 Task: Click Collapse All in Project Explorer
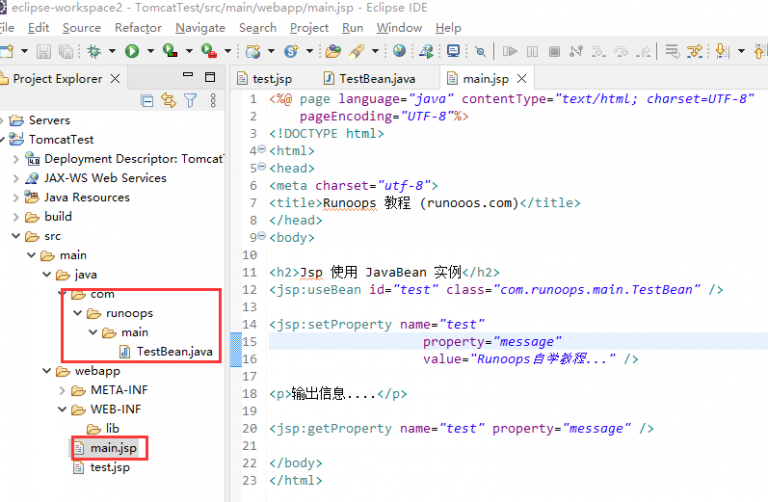(x=148, y=100)
